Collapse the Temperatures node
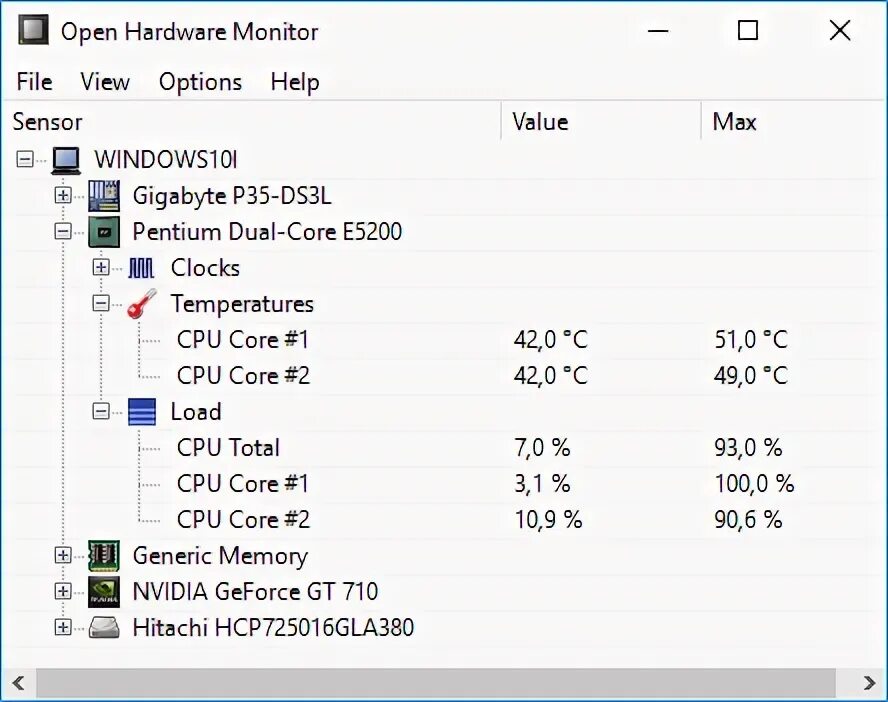The height and width of the screenshot is (702, 888). click(101, 303)
